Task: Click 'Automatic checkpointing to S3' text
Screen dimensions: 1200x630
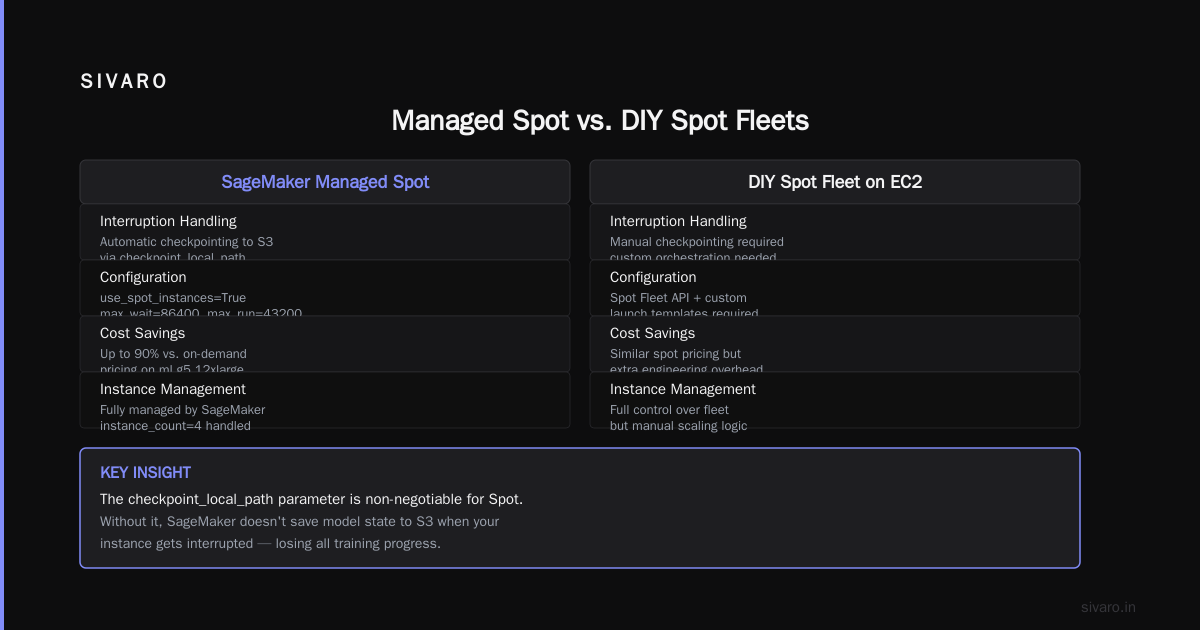Action: tap(186, 242)
